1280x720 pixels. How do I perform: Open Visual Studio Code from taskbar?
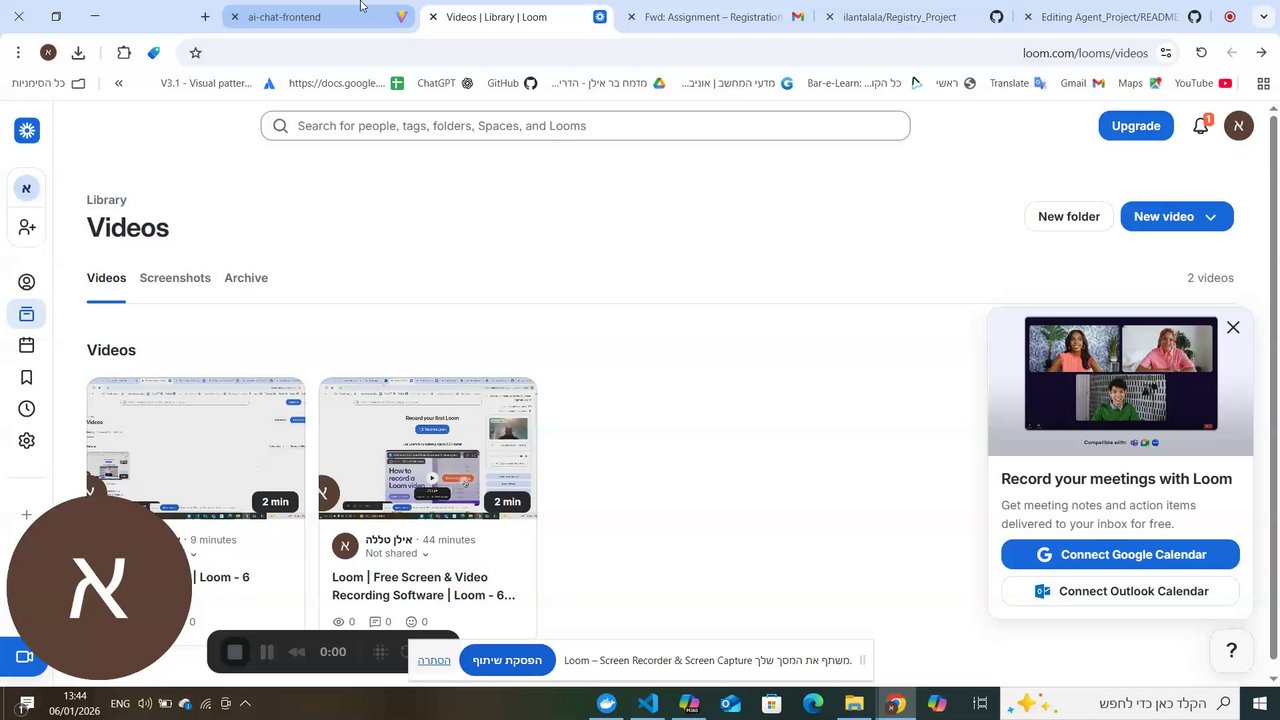point(648,704)
